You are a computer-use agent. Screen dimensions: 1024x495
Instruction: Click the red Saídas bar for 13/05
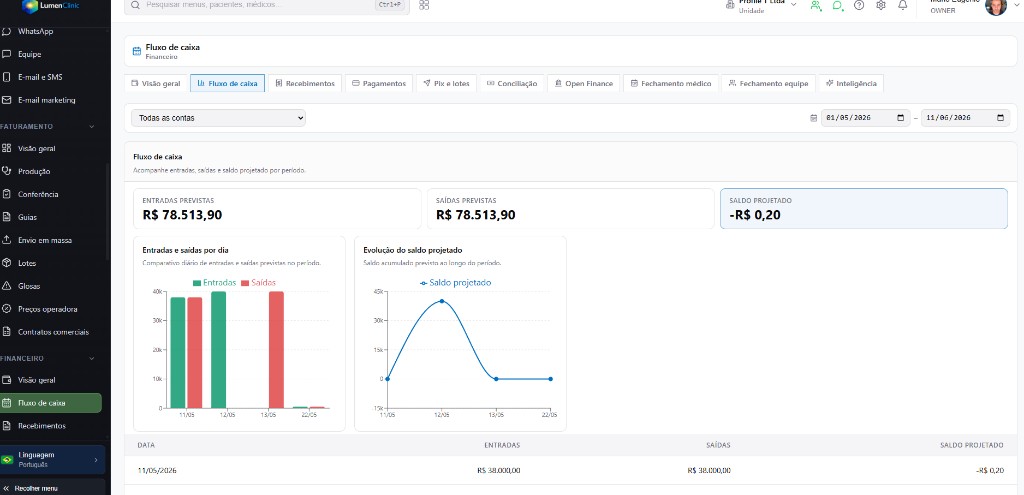click(x=276, y=349)
